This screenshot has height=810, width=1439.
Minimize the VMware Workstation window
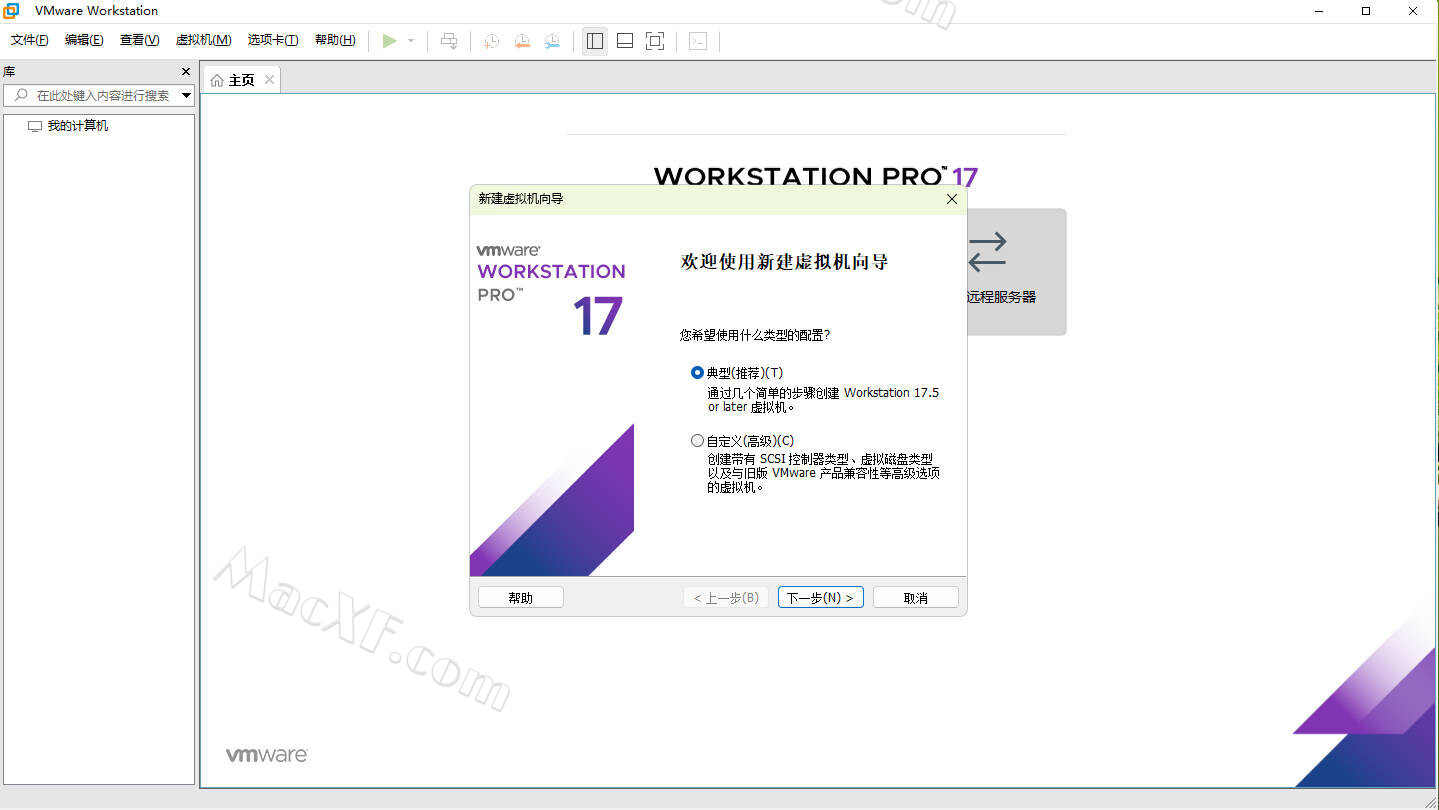[x=1319, y=11]
